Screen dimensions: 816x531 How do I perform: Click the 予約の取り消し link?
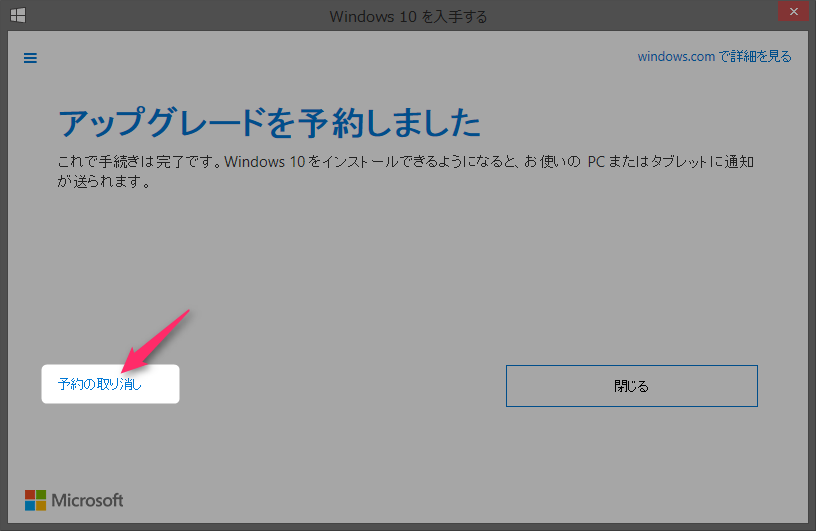point(99,384)
